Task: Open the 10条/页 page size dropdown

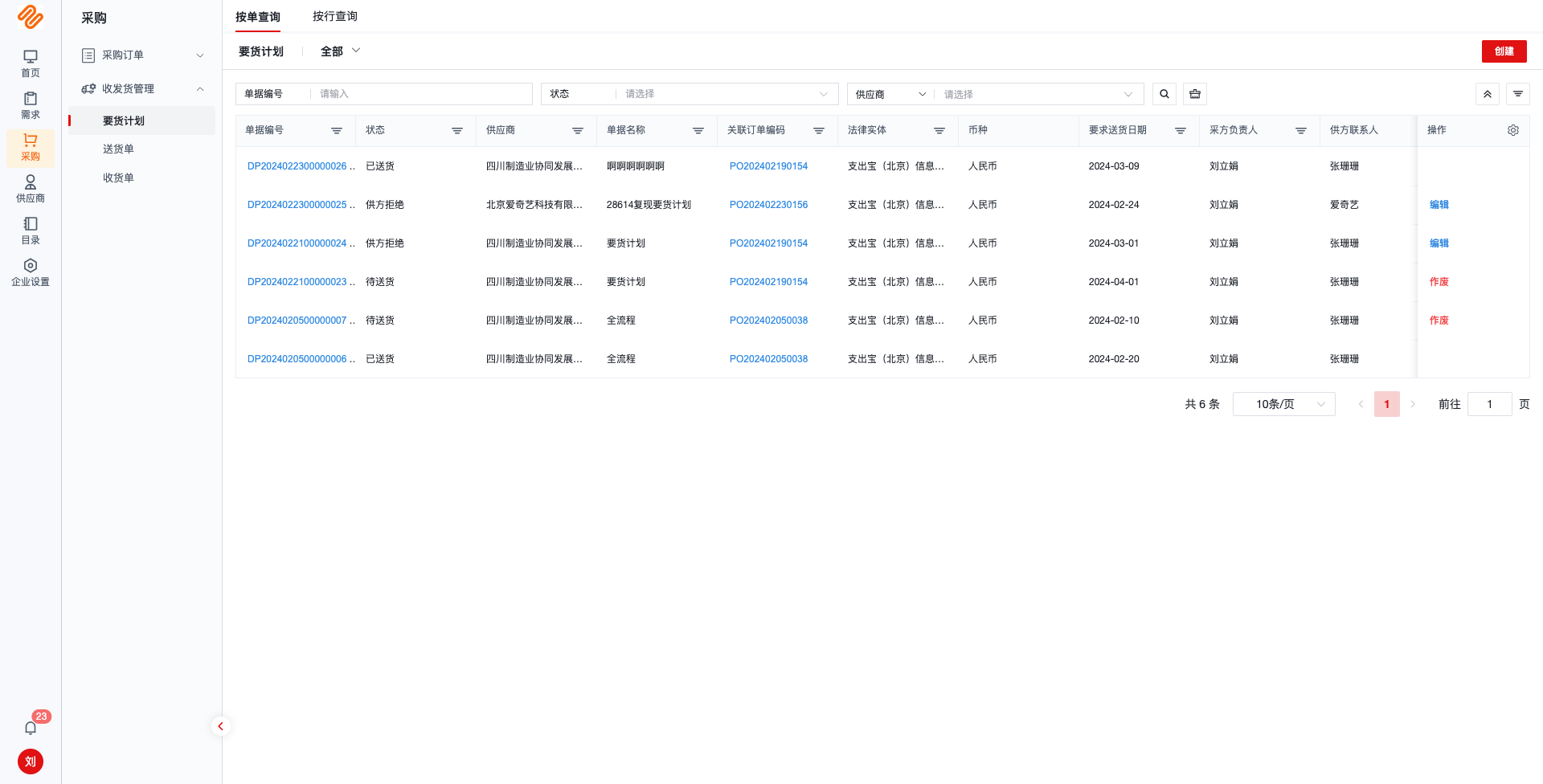Action: [x=1284, y=404]
